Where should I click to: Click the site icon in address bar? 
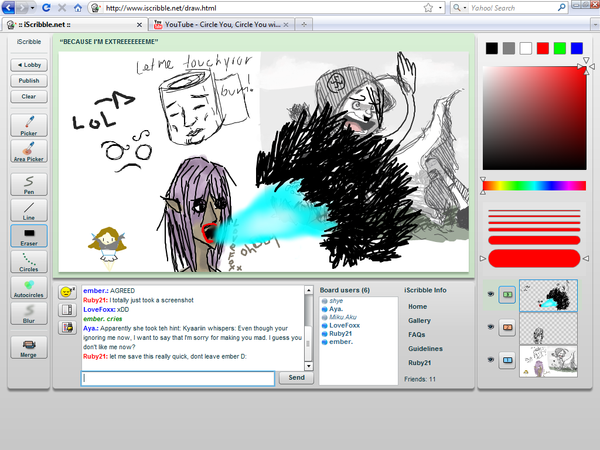coord(95,8)
